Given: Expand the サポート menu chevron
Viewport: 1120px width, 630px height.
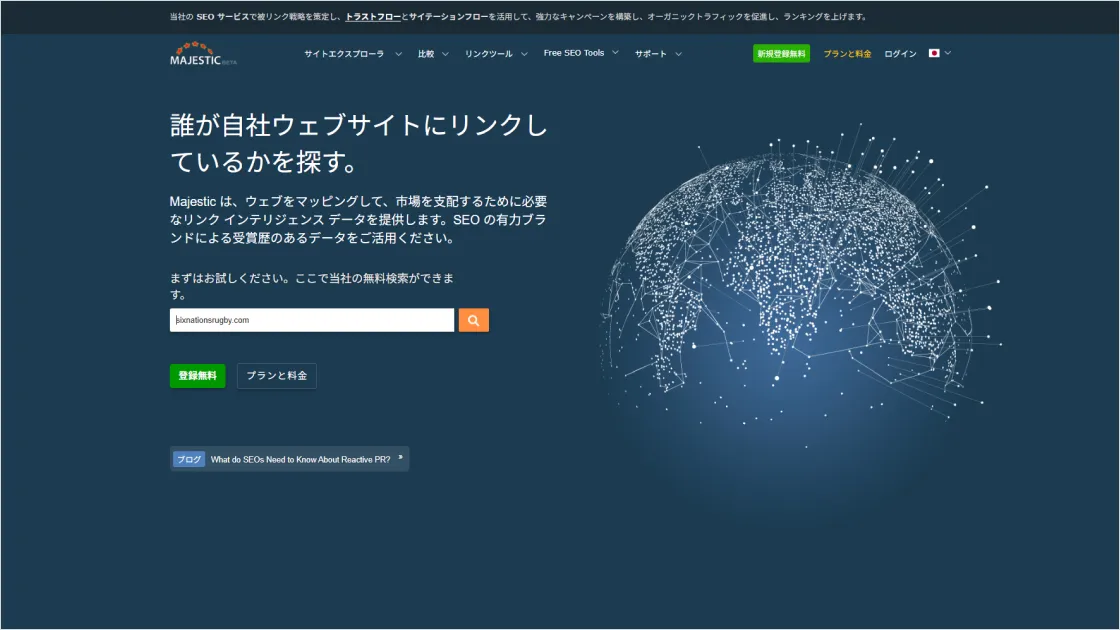Looking at the screenshot, I should 679,54.
